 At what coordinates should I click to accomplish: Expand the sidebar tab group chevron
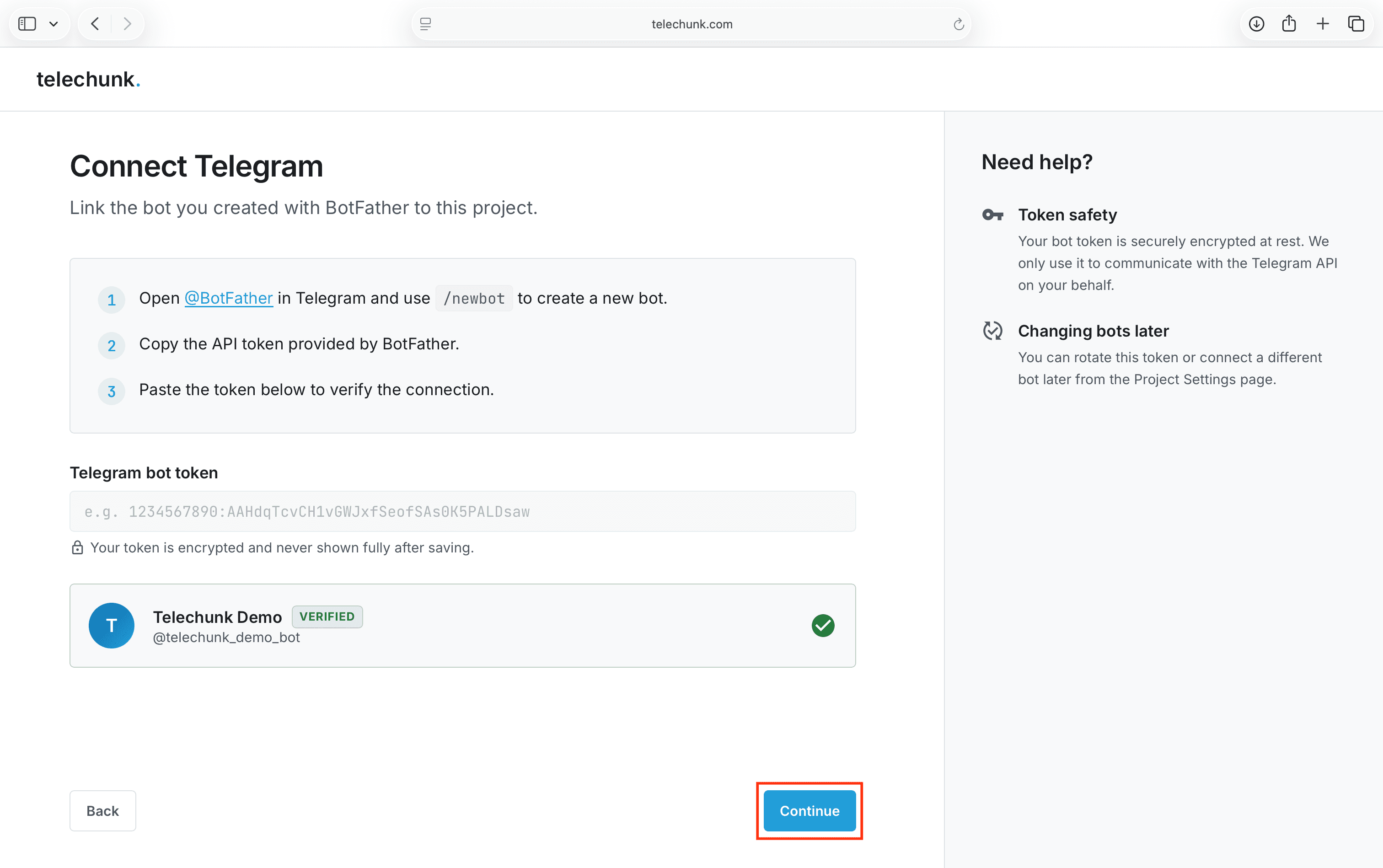click(54, 23)
